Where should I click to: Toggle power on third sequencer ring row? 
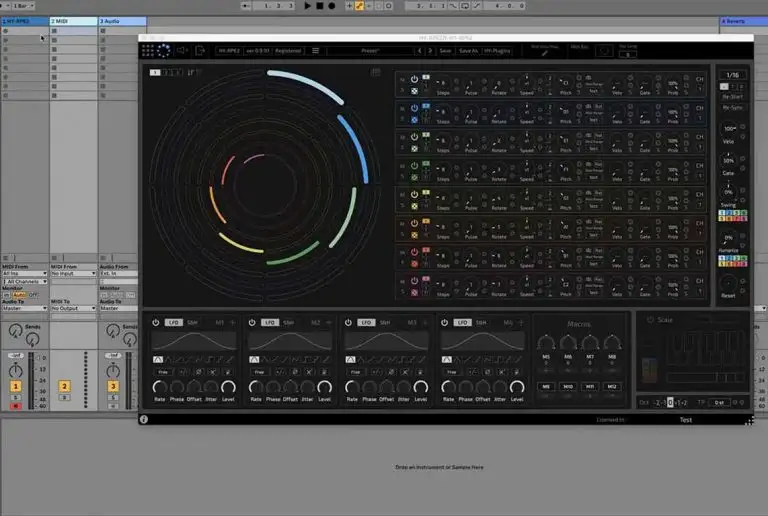[x=414, y=137]
